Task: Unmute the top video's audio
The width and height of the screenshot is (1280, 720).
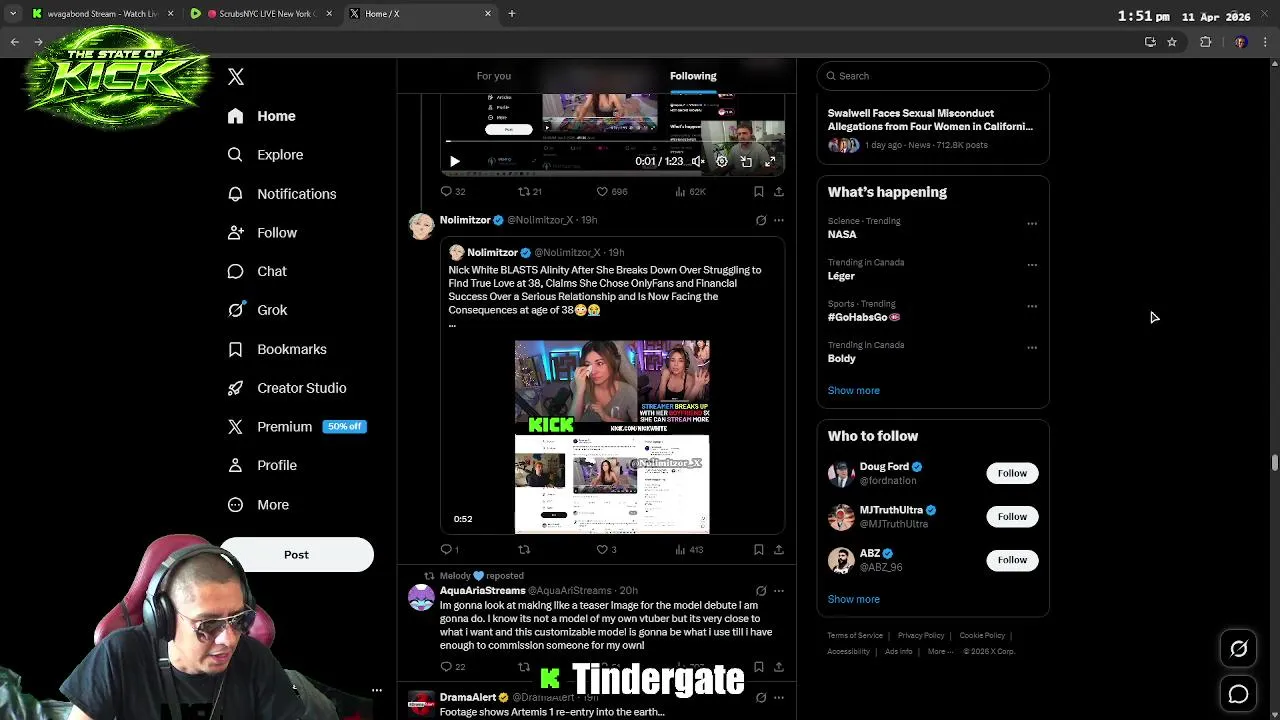Action: [x=698, y=161]
